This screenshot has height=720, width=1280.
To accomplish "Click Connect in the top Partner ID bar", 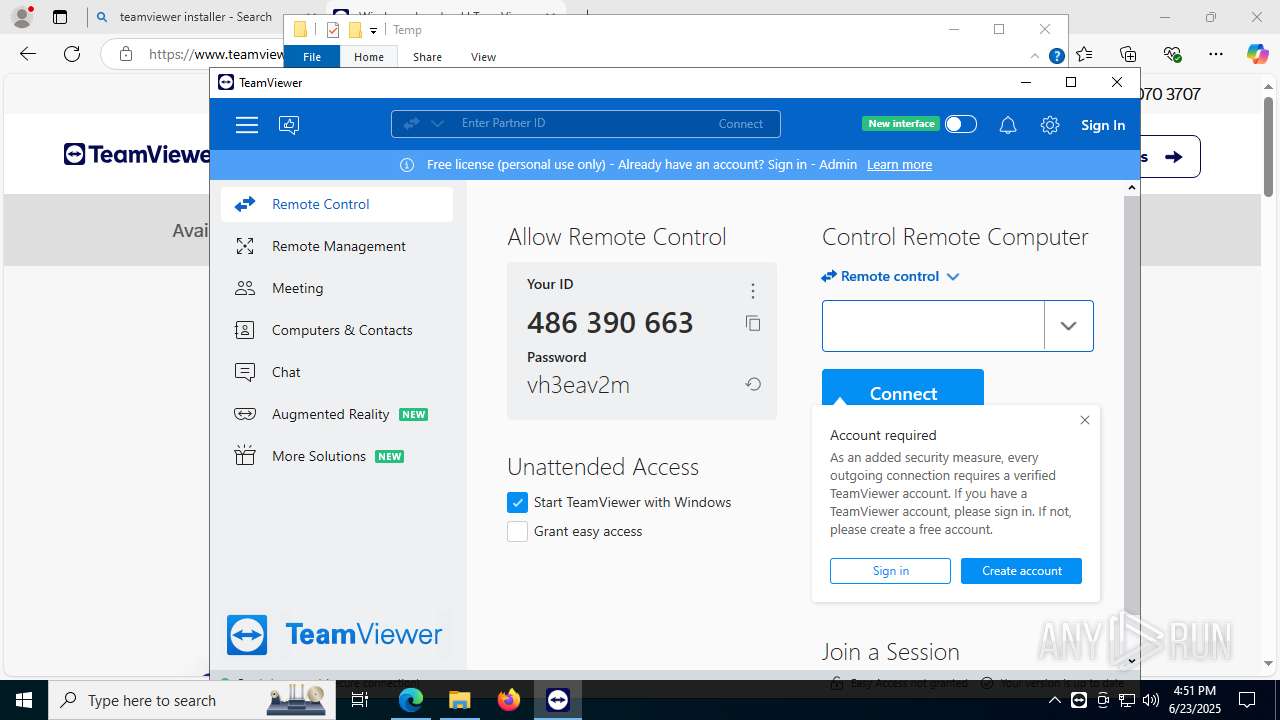I will tap(740, 124).
